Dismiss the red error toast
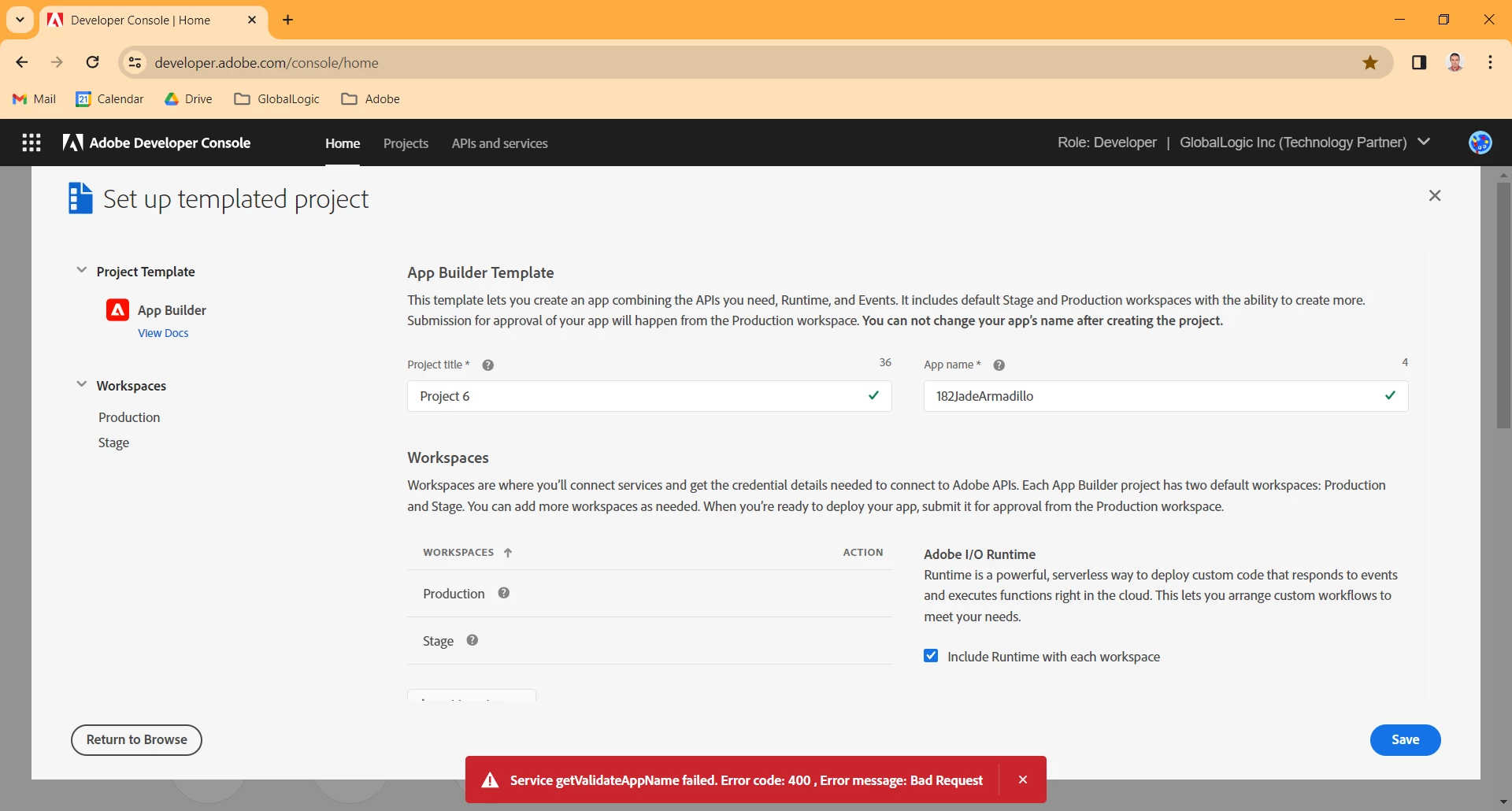Viewport: 1512px width, 811px height. click(x=1023, y=780)
